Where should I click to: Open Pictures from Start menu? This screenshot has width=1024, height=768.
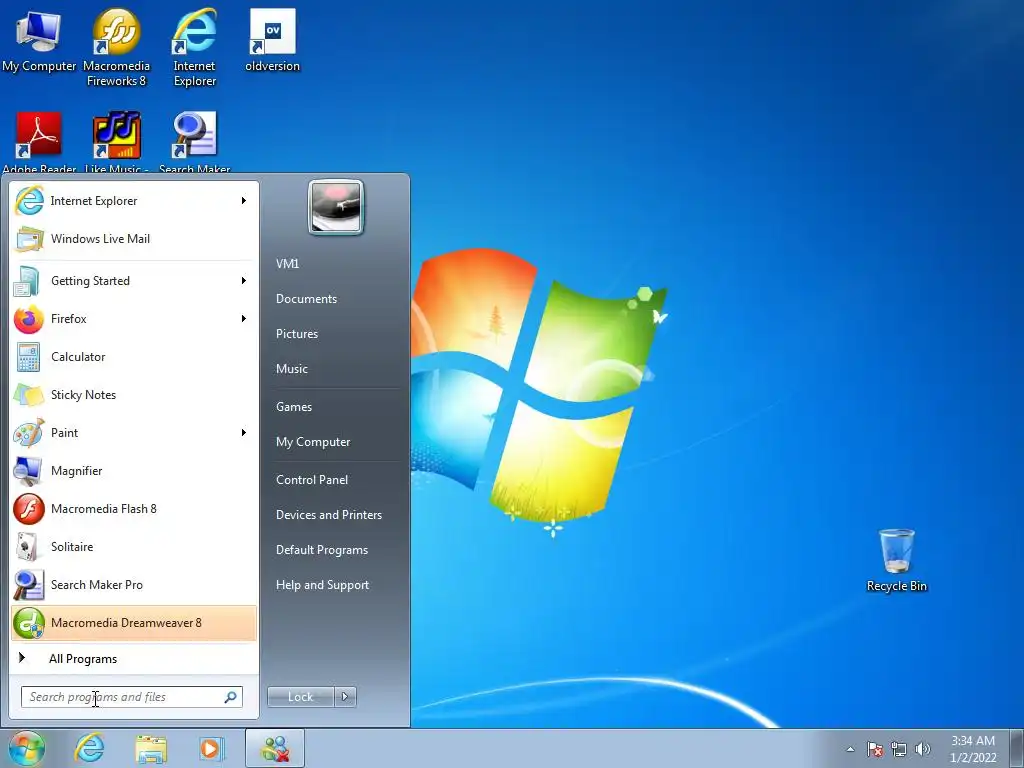point(296,334)
